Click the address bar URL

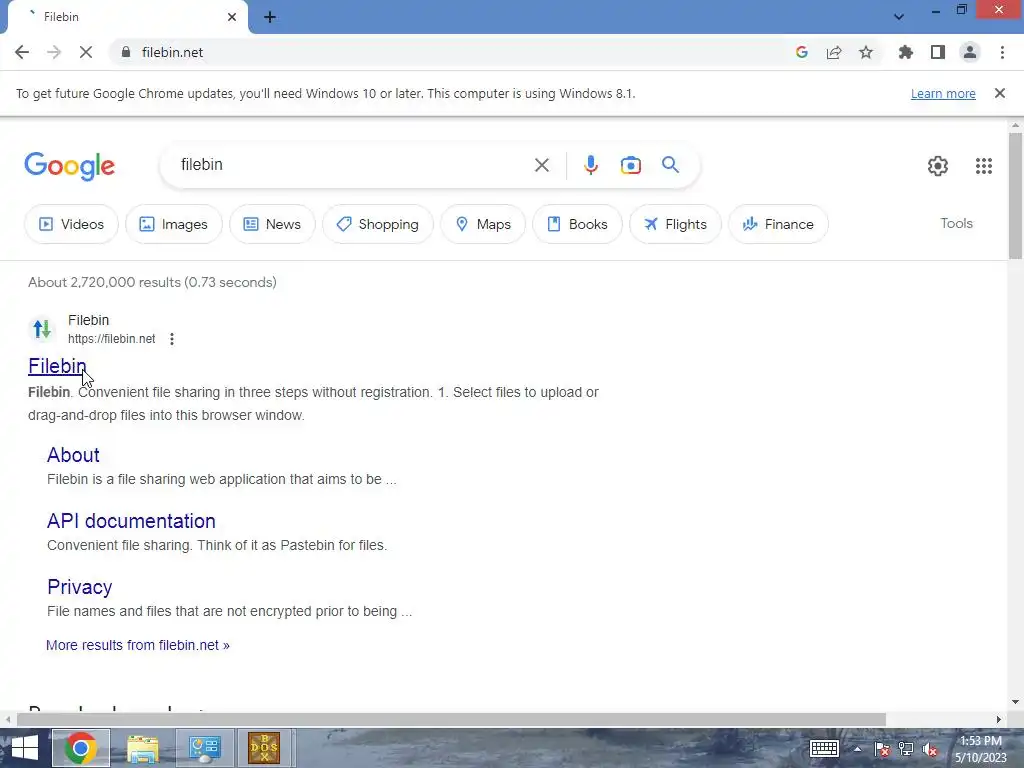point(172,52)
